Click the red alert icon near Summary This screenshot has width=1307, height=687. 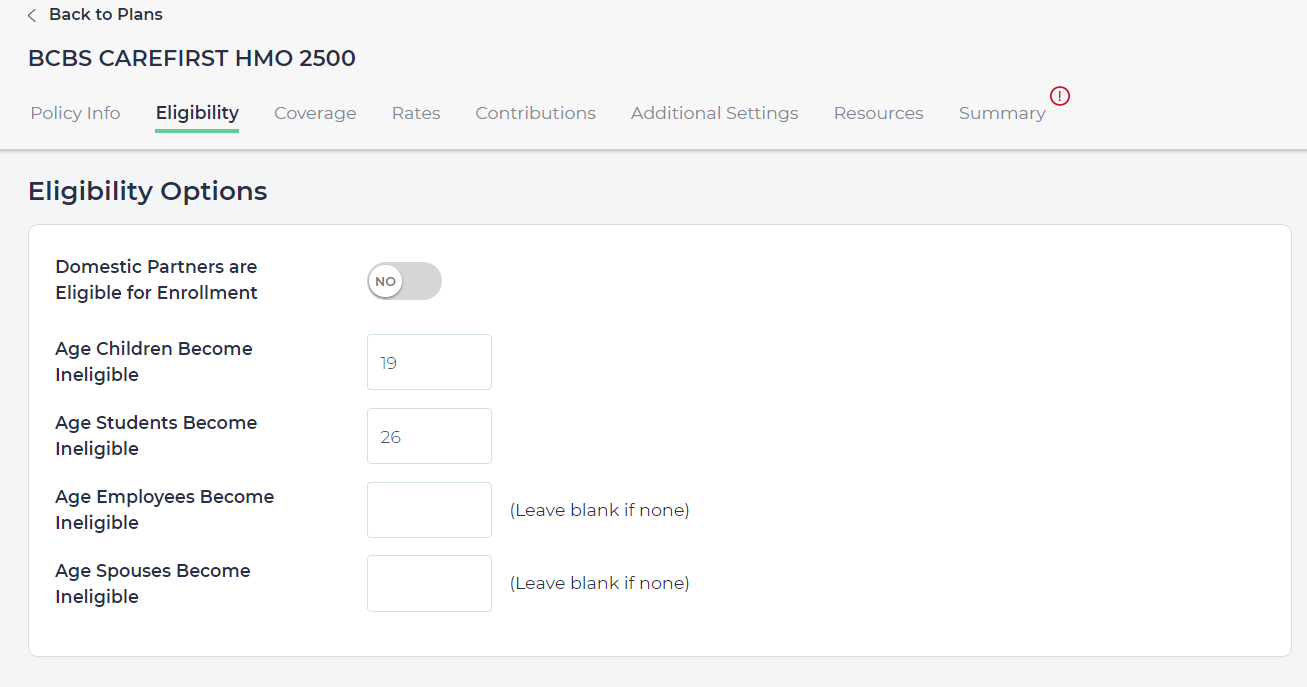(1060, 96)
